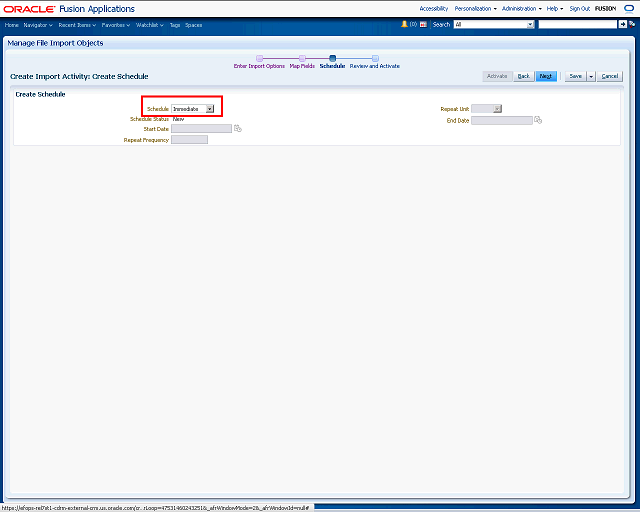Image resolution: width=640 pixels, height=512 pixels.
Task: Open the Administration menu
Action: tap(521, 8)
